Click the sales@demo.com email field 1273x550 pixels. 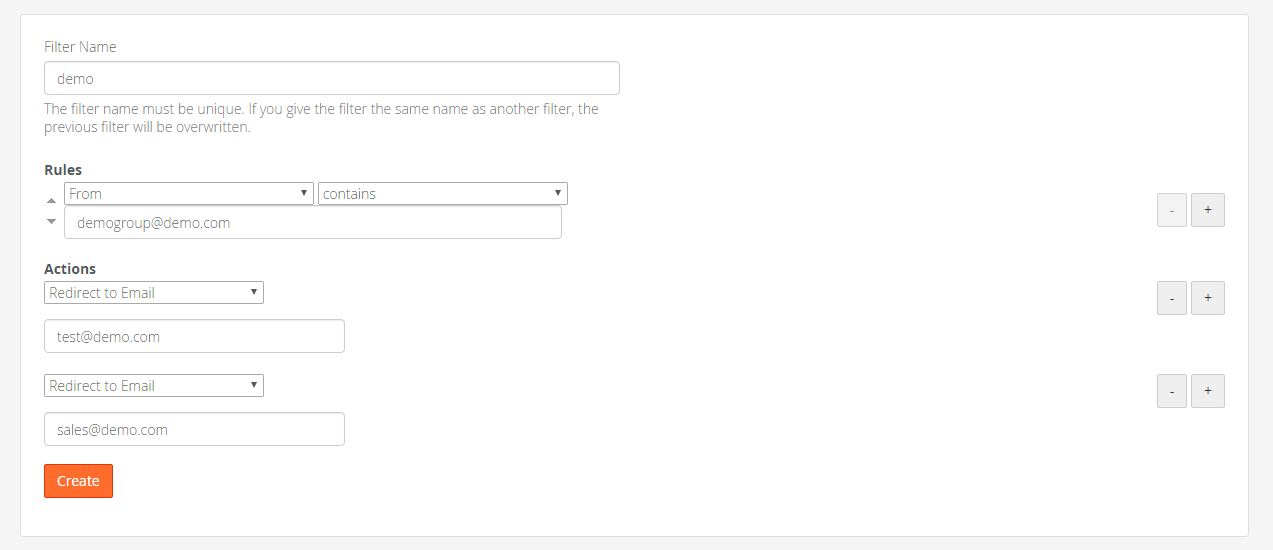click(x=194, y=430)
